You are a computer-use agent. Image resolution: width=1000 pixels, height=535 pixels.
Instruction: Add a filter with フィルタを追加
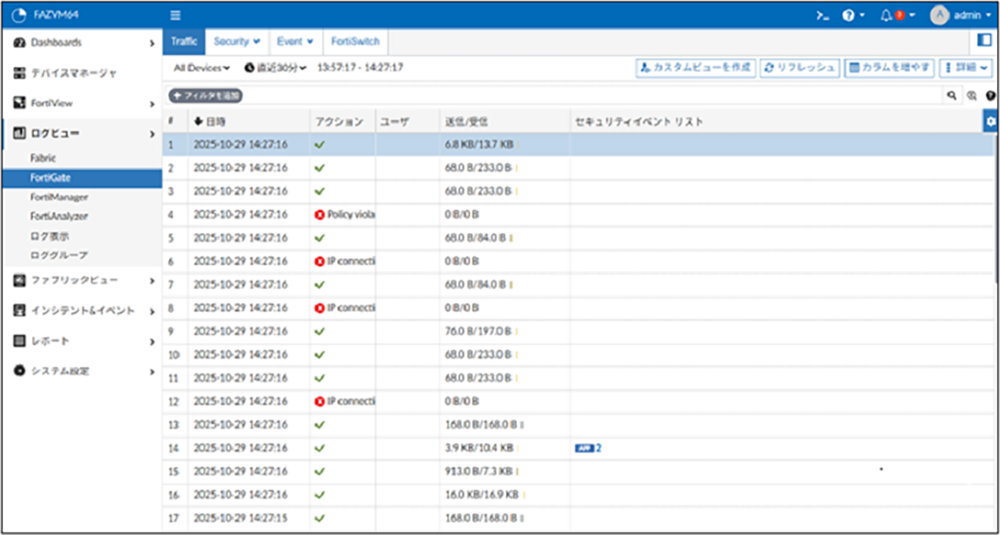tap(206, 95)
